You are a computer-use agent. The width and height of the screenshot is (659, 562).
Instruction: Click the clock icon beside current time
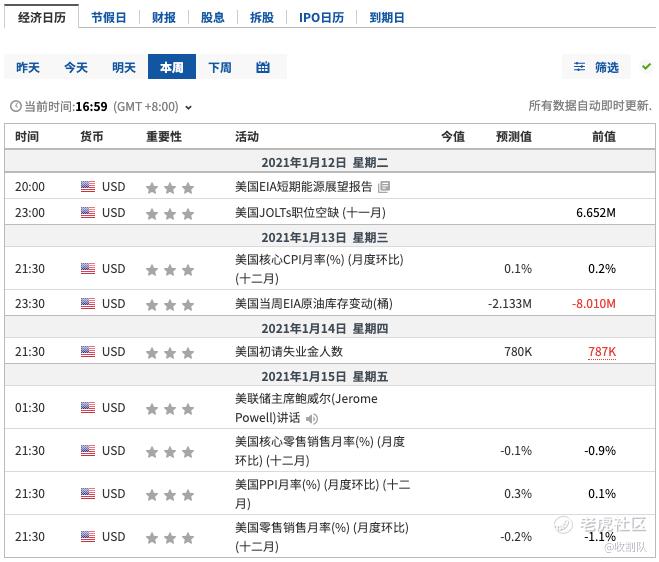[x=16, y=106]
